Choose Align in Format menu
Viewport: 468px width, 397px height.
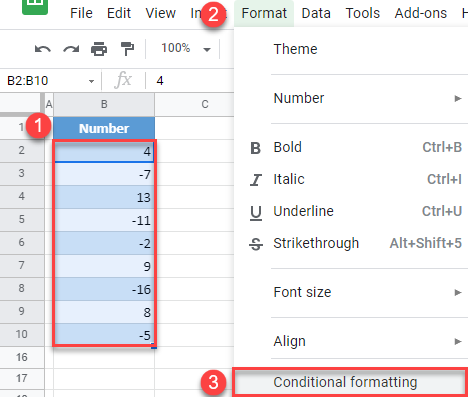(x=351, y=341)
